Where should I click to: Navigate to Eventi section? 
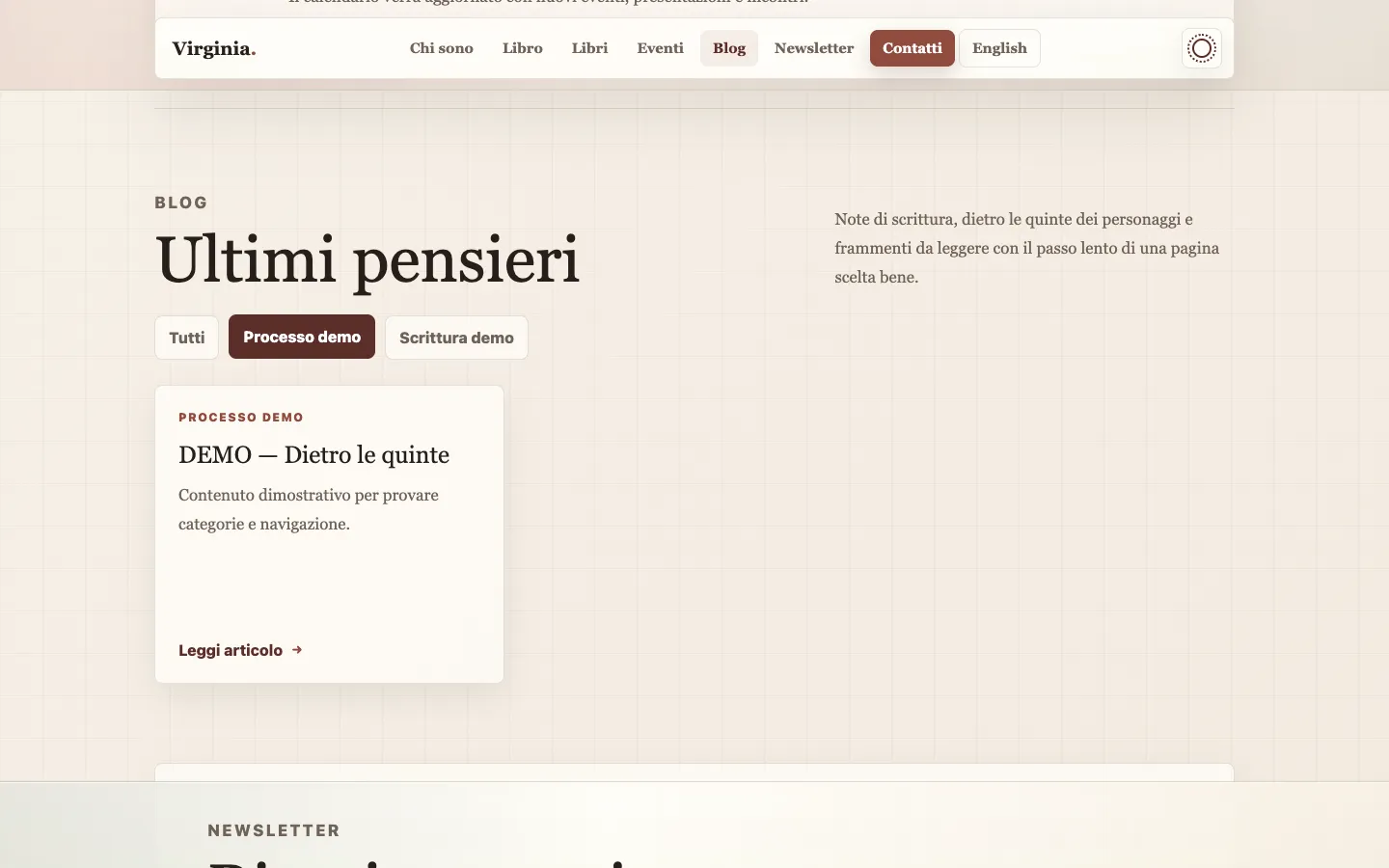pyautogui.click(x=660, y=48)
